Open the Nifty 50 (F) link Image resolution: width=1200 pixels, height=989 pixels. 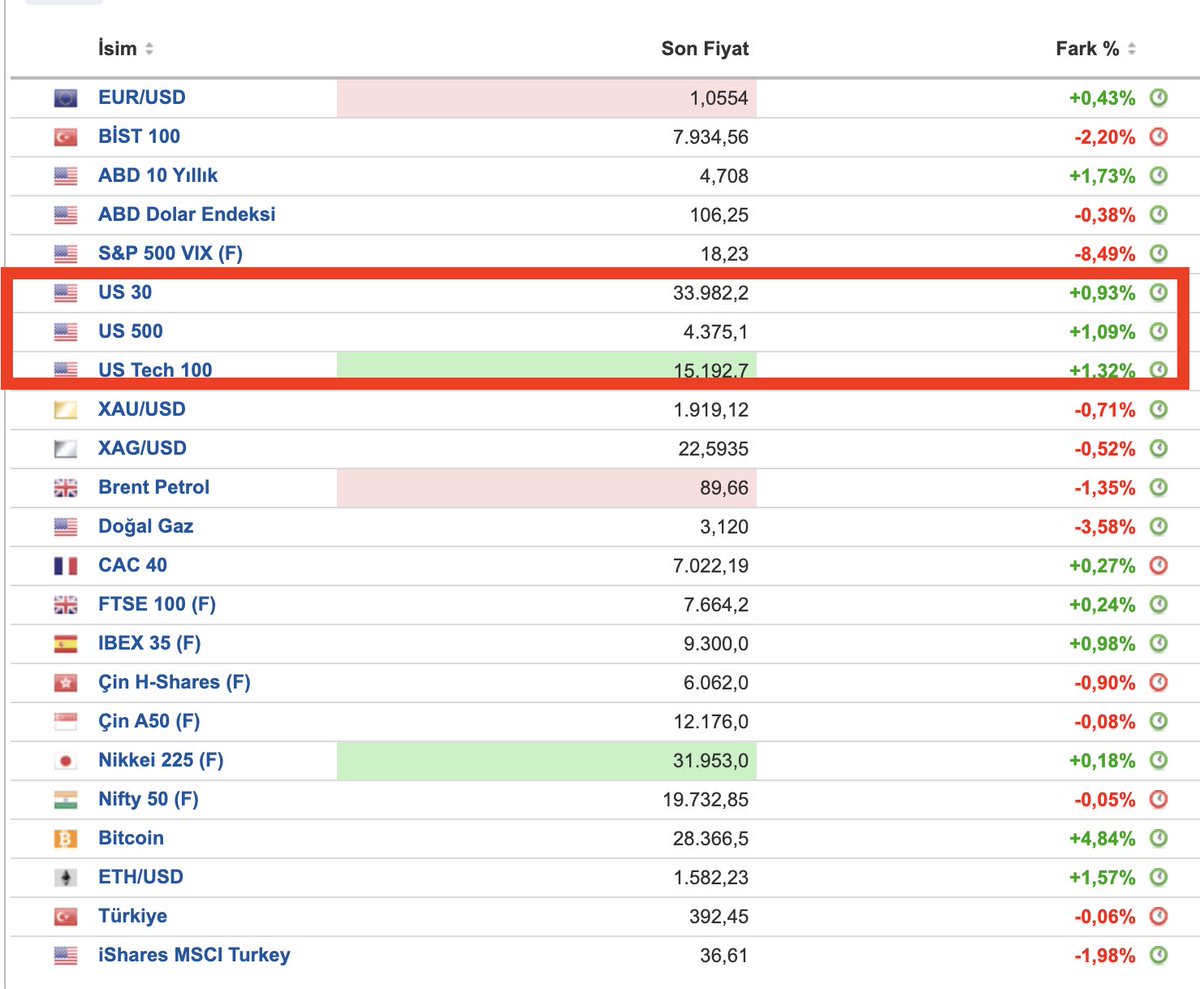click(x=148, y=800)
